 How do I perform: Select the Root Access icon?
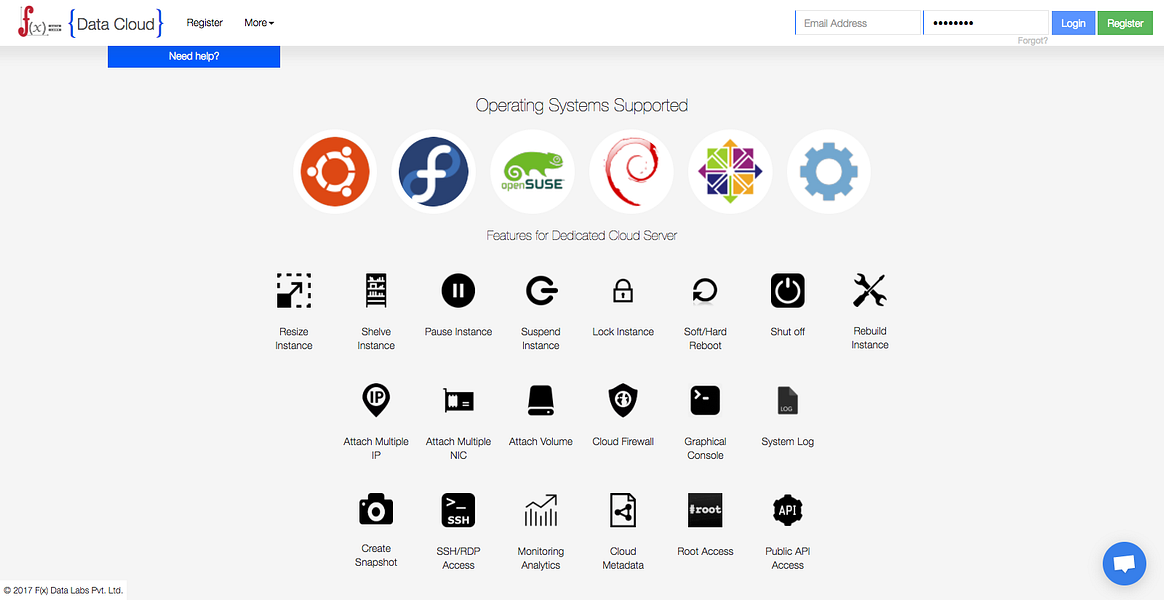(705, 510)
